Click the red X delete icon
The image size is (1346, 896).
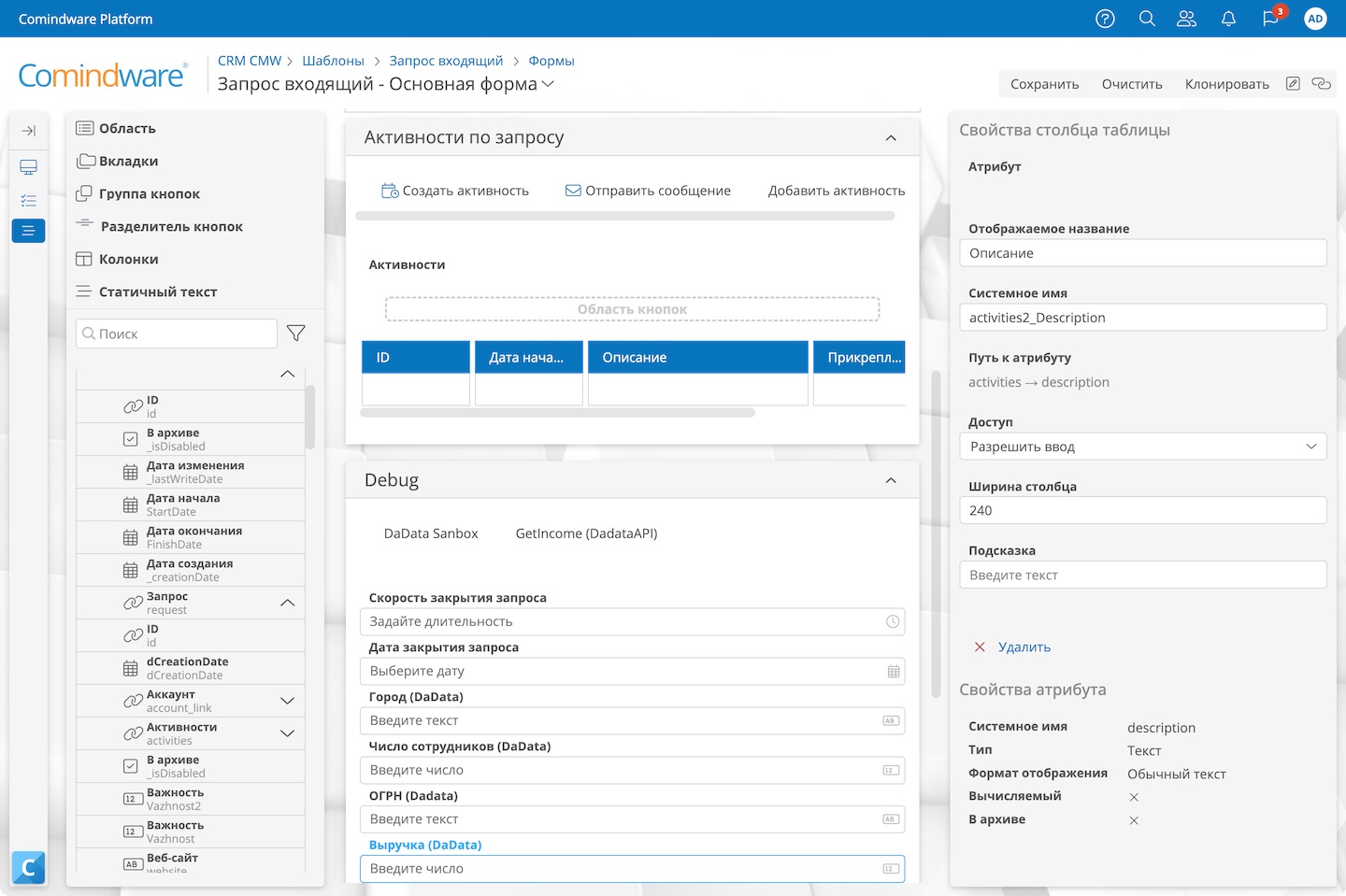980,647
